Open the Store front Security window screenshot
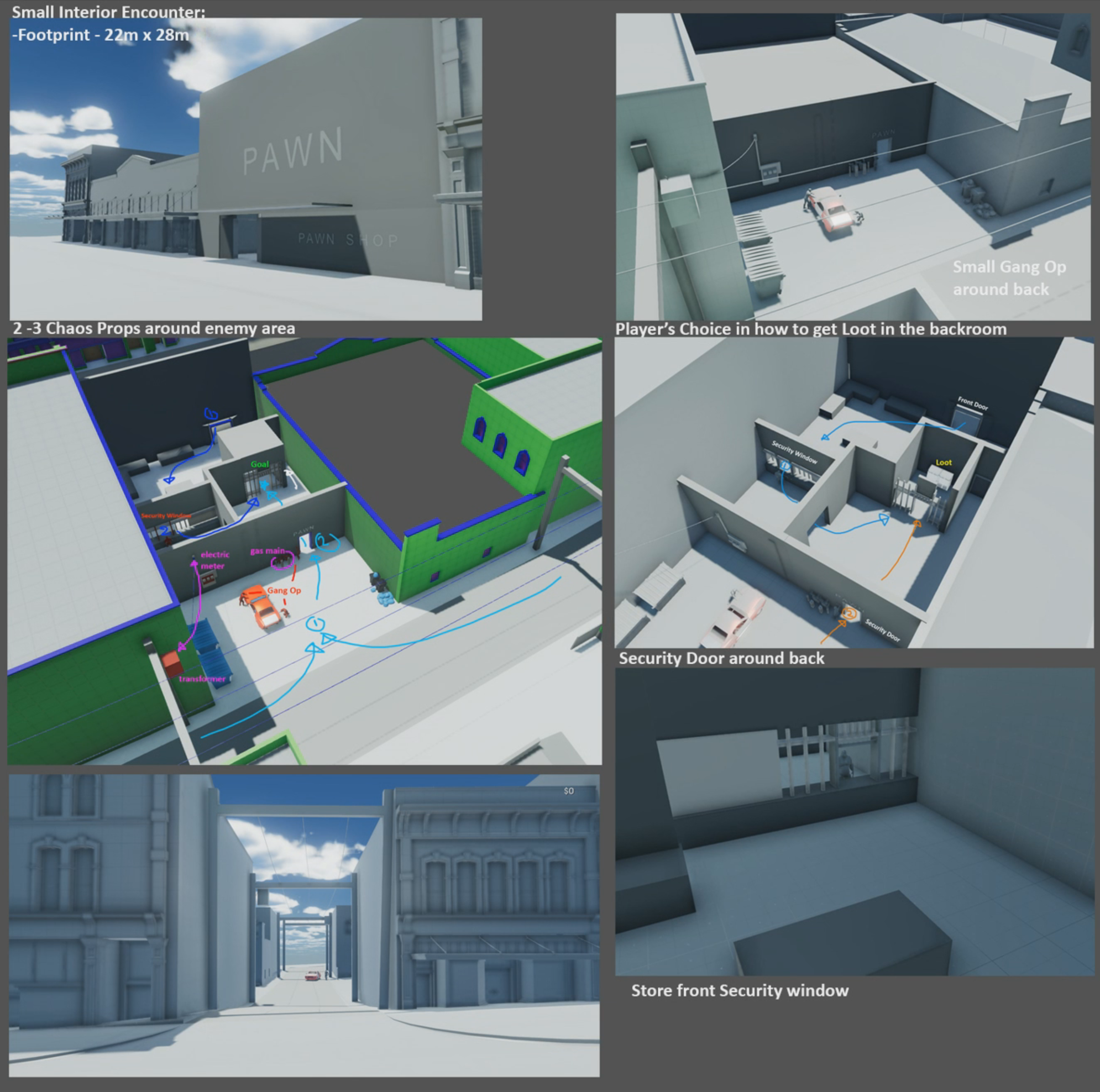The height and width of the screenshot is (1092, 1100). coord(854,821)
